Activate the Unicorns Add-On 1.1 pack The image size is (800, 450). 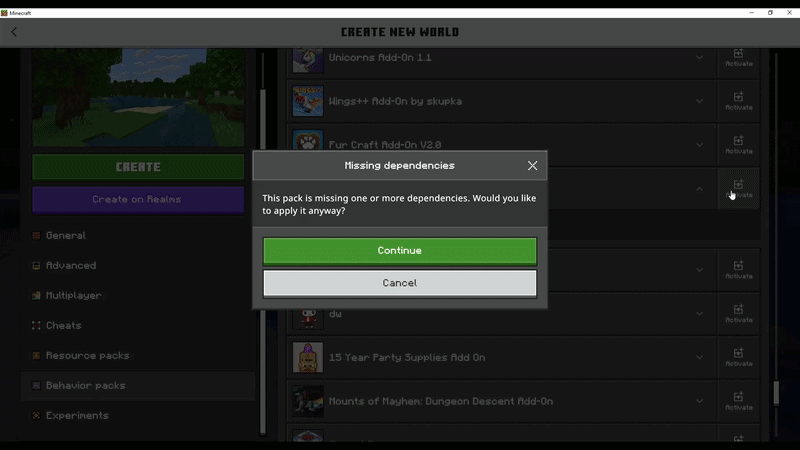click(x=738, y=58)
